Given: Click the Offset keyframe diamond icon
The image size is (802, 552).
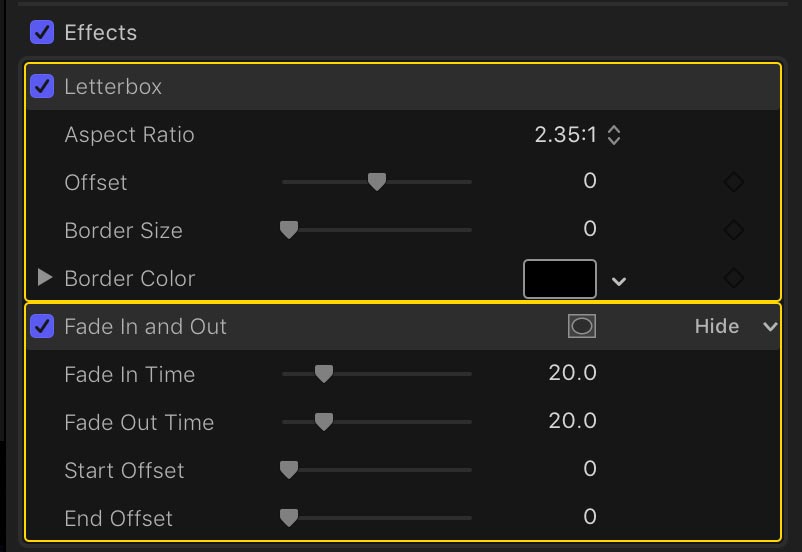Looking at the screenshot, I should pos(734,182).
